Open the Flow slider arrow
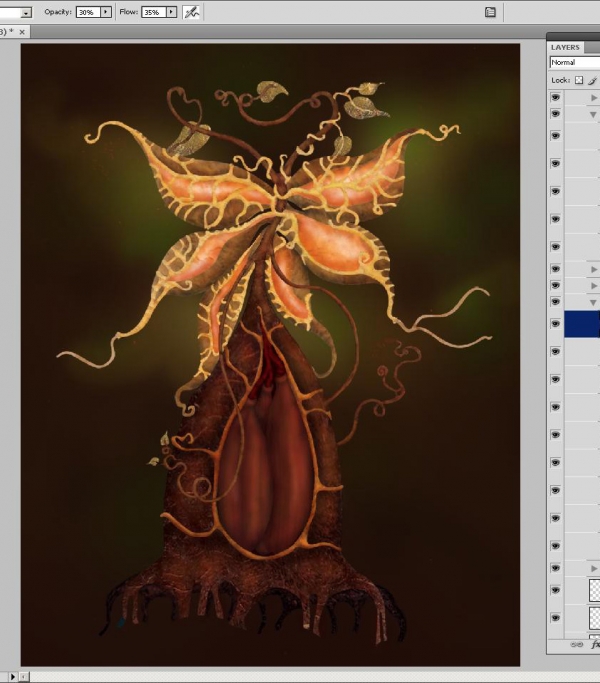Screen dimensions: 600x683 click(x=172, y=12)
